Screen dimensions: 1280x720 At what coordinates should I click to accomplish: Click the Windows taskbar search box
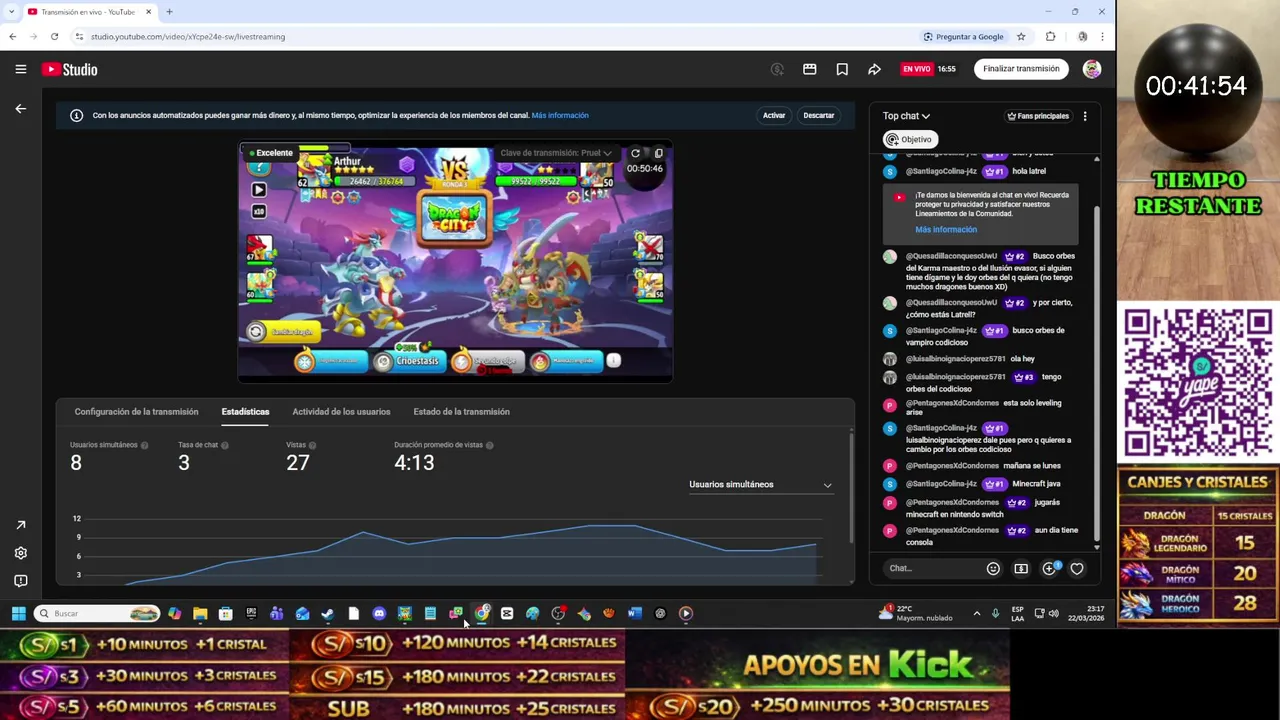click(x=97, y=613)
